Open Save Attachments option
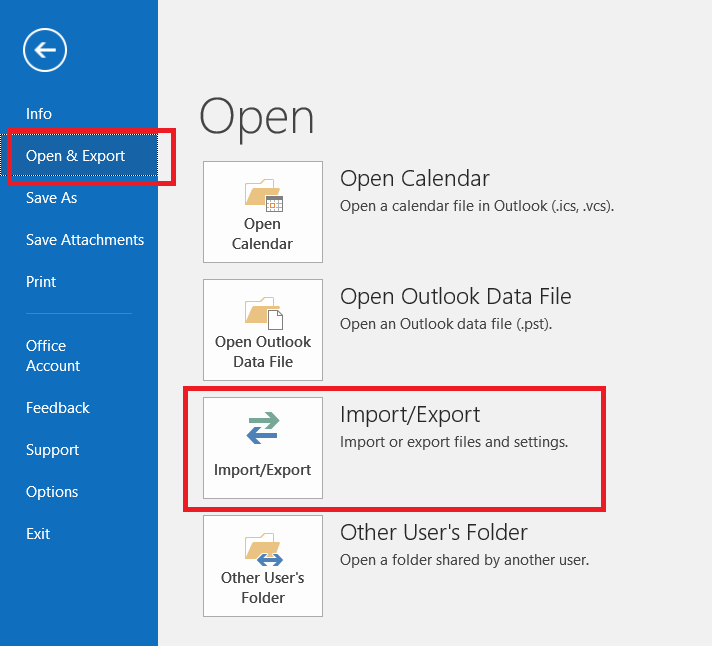This screenshot has width=712, height=646. click(x=85, y=240)
